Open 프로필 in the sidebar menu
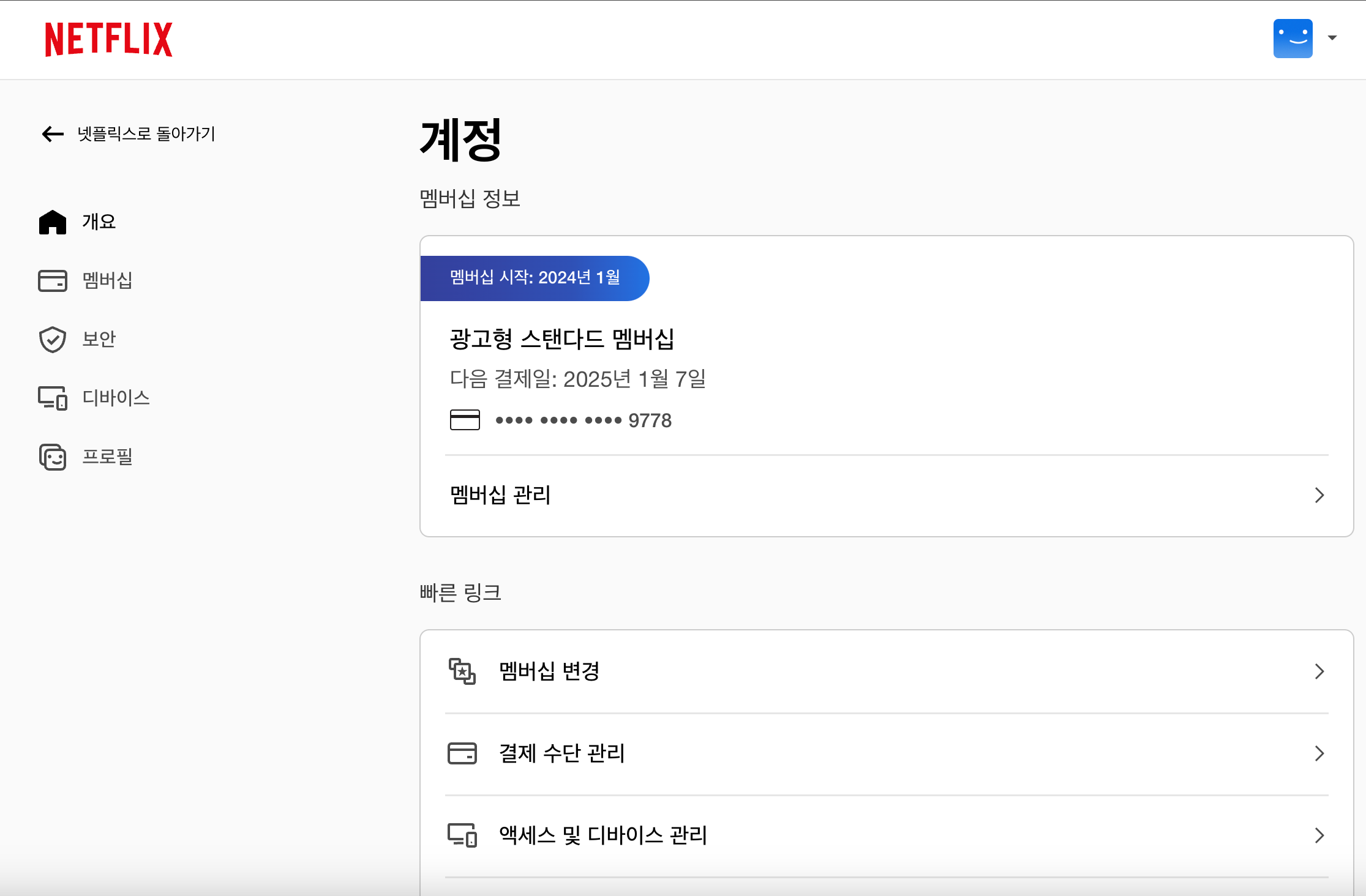1366x896 pixels. (x=107, y=457)
